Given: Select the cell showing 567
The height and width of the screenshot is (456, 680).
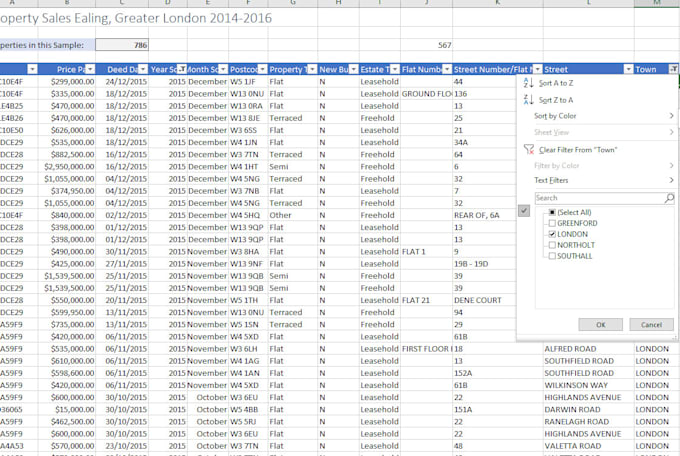Looking at the screenshot, I should pos(426,45).
